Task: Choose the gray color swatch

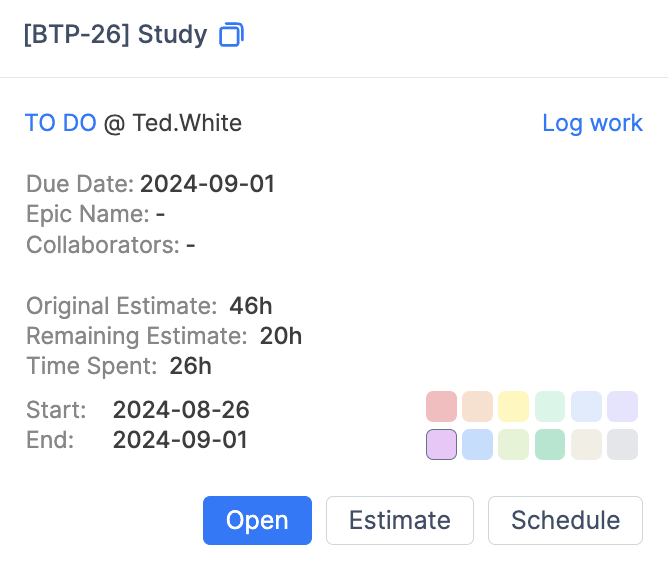Action: (622, 444)
